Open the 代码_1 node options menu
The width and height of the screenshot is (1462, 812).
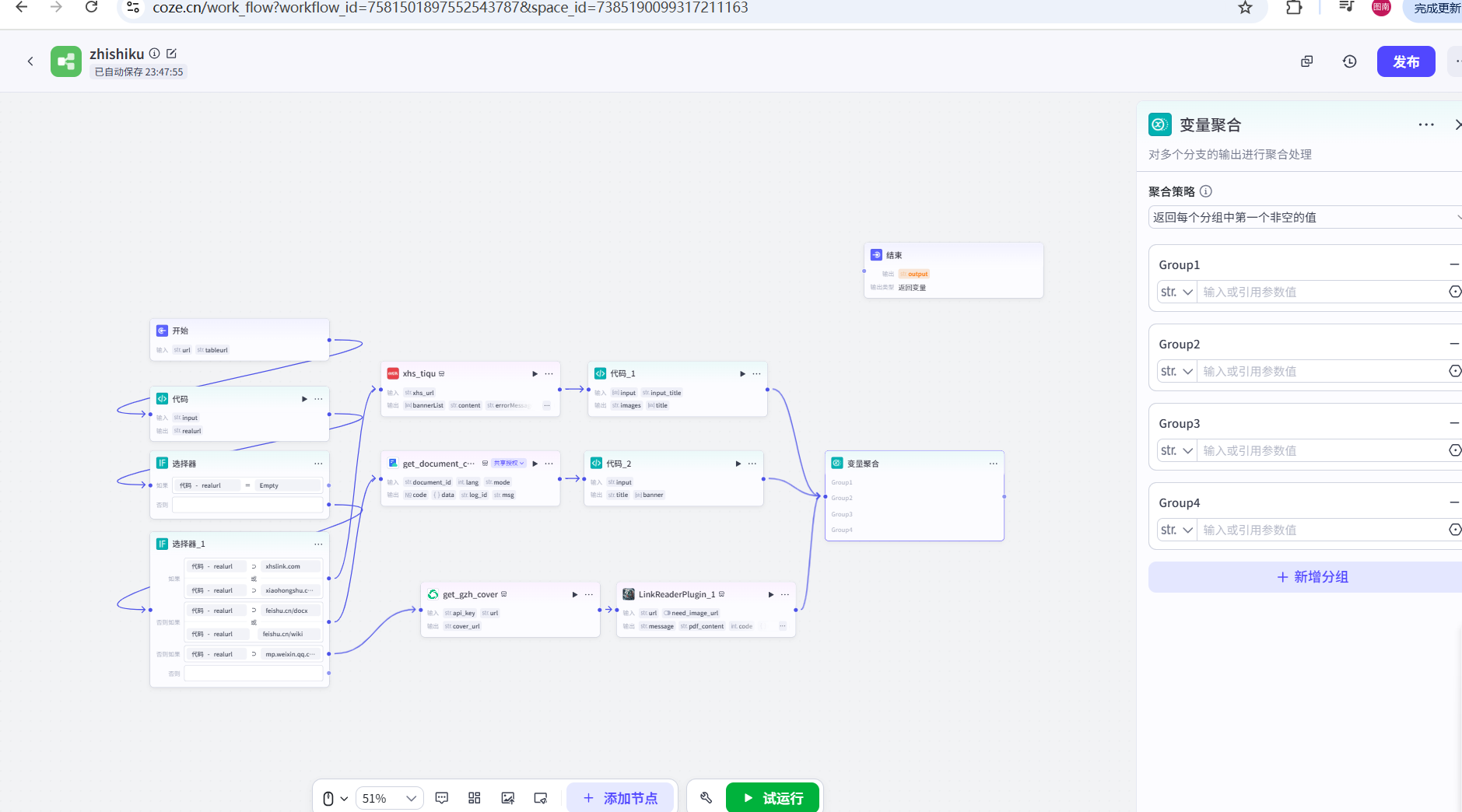756,374
